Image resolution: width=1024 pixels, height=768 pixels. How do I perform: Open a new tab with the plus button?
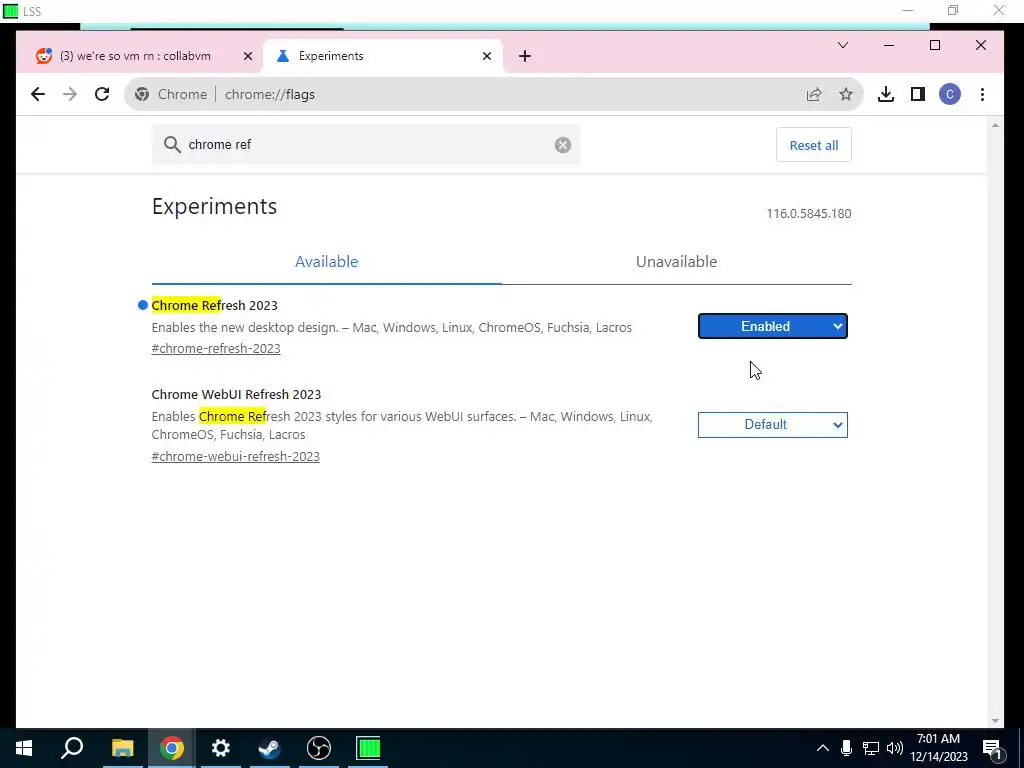pos(524,56)
